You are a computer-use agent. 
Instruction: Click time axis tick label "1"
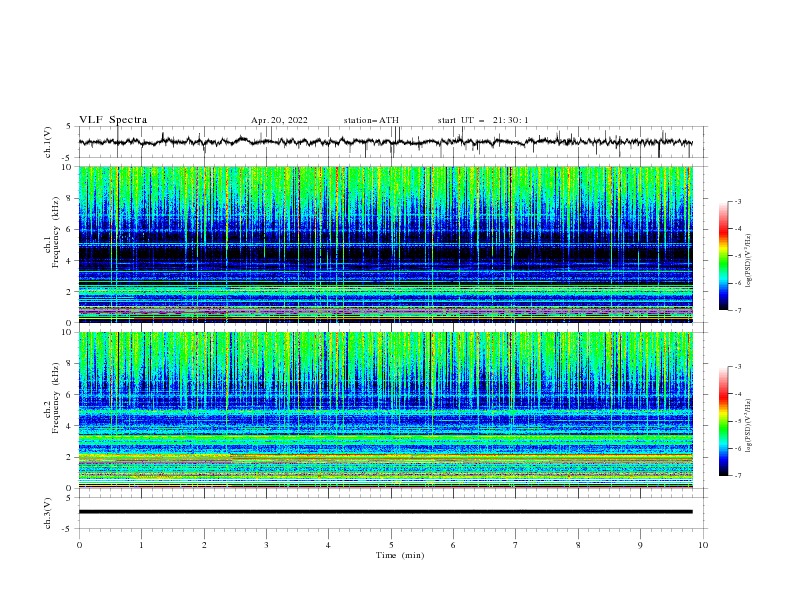click(x=141, y=545)
